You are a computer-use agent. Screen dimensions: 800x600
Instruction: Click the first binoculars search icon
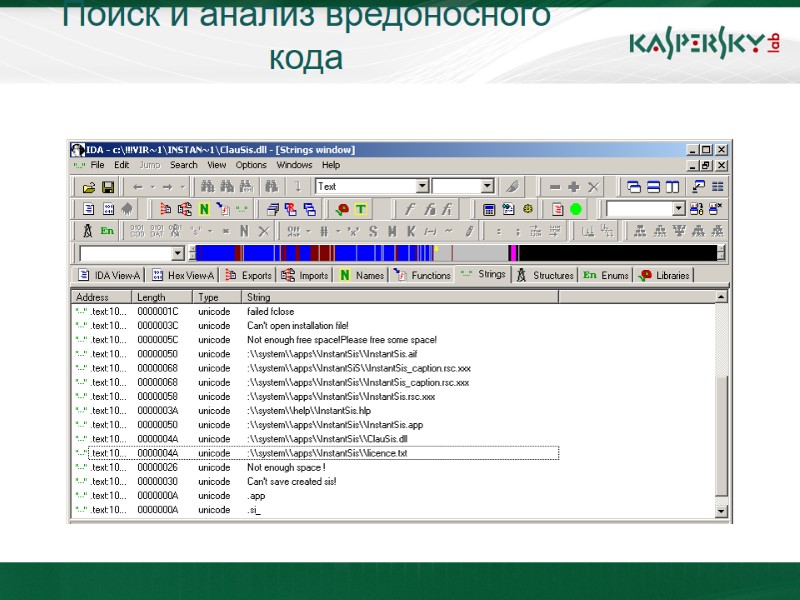(207, 187)
